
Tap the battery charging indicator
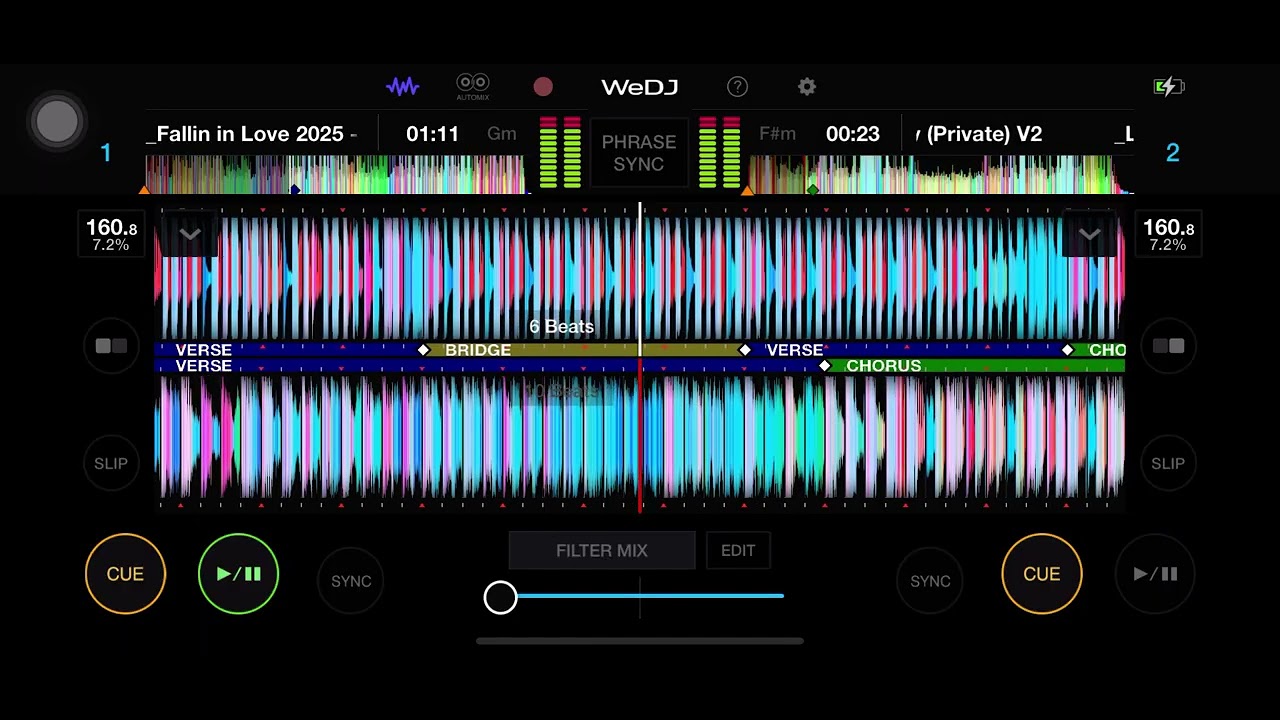(x=1169, y=87)
